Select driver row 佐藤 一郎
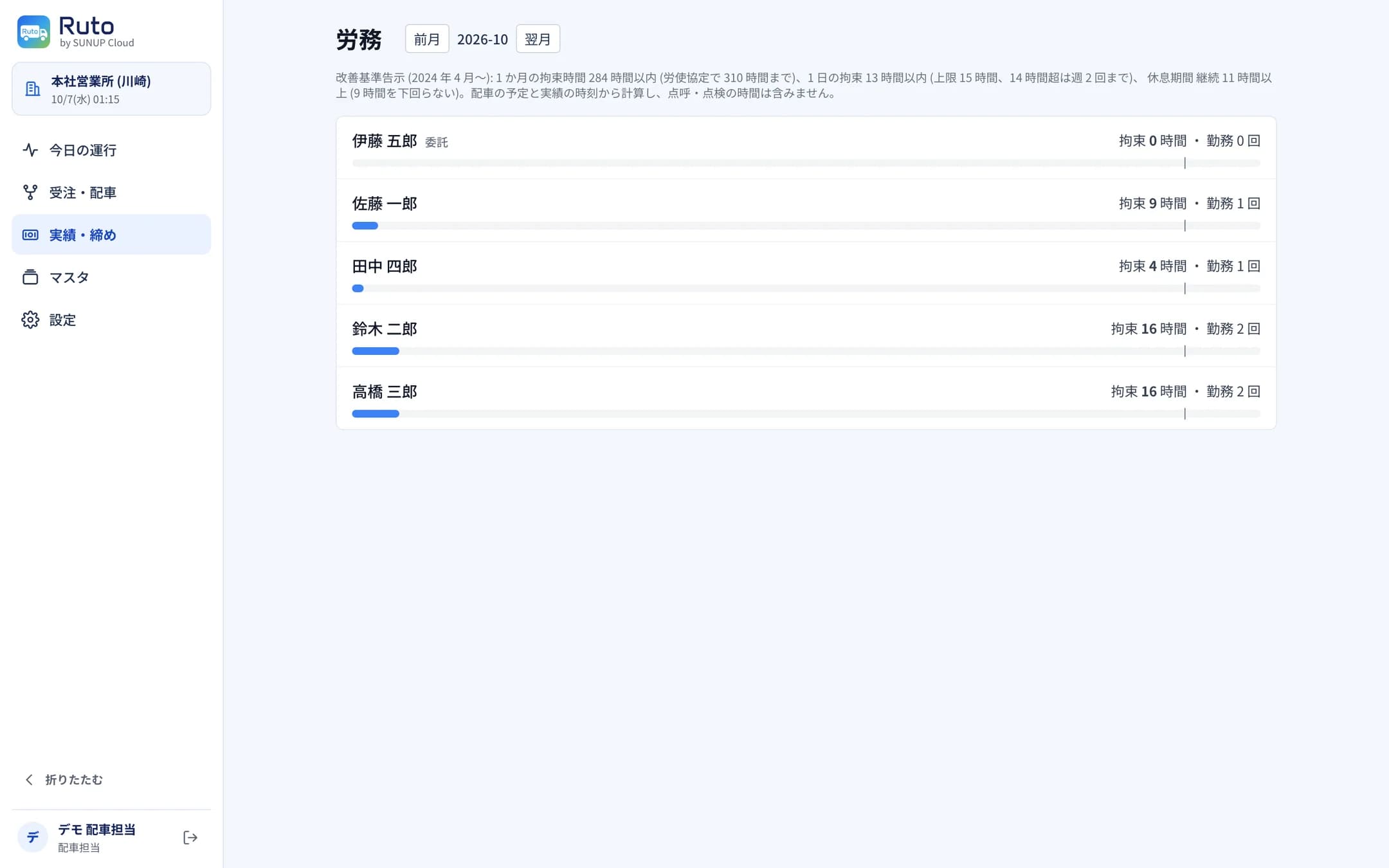Image resolution: width=1389 pixels, height=868 pixels. (x=806, y=210)
